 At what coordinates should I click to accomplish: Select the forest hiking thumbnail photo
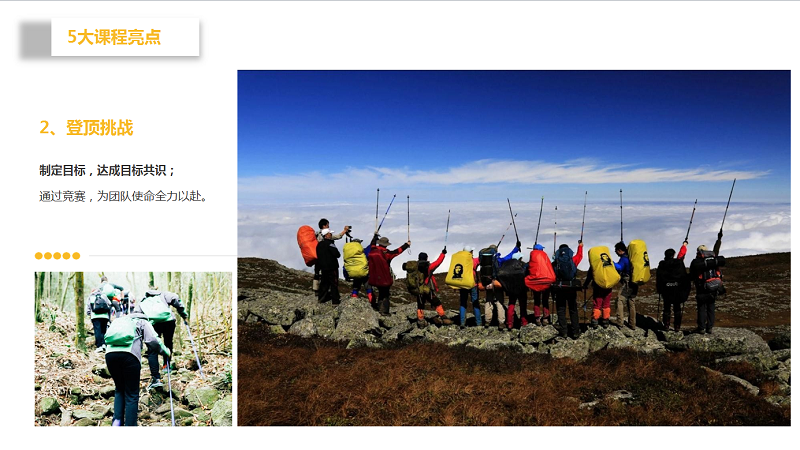click(133, 349)
